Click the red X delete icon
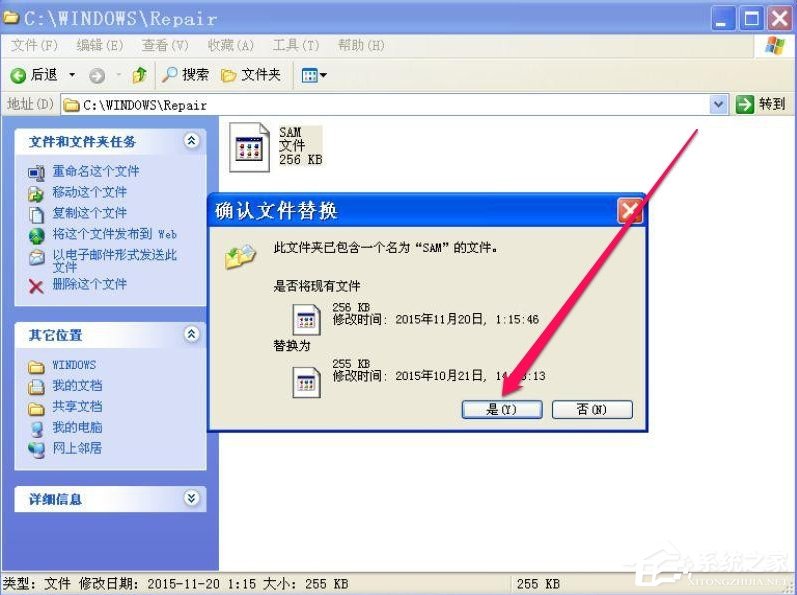This screenshot has width=797, height=595. tap(36, 287)
